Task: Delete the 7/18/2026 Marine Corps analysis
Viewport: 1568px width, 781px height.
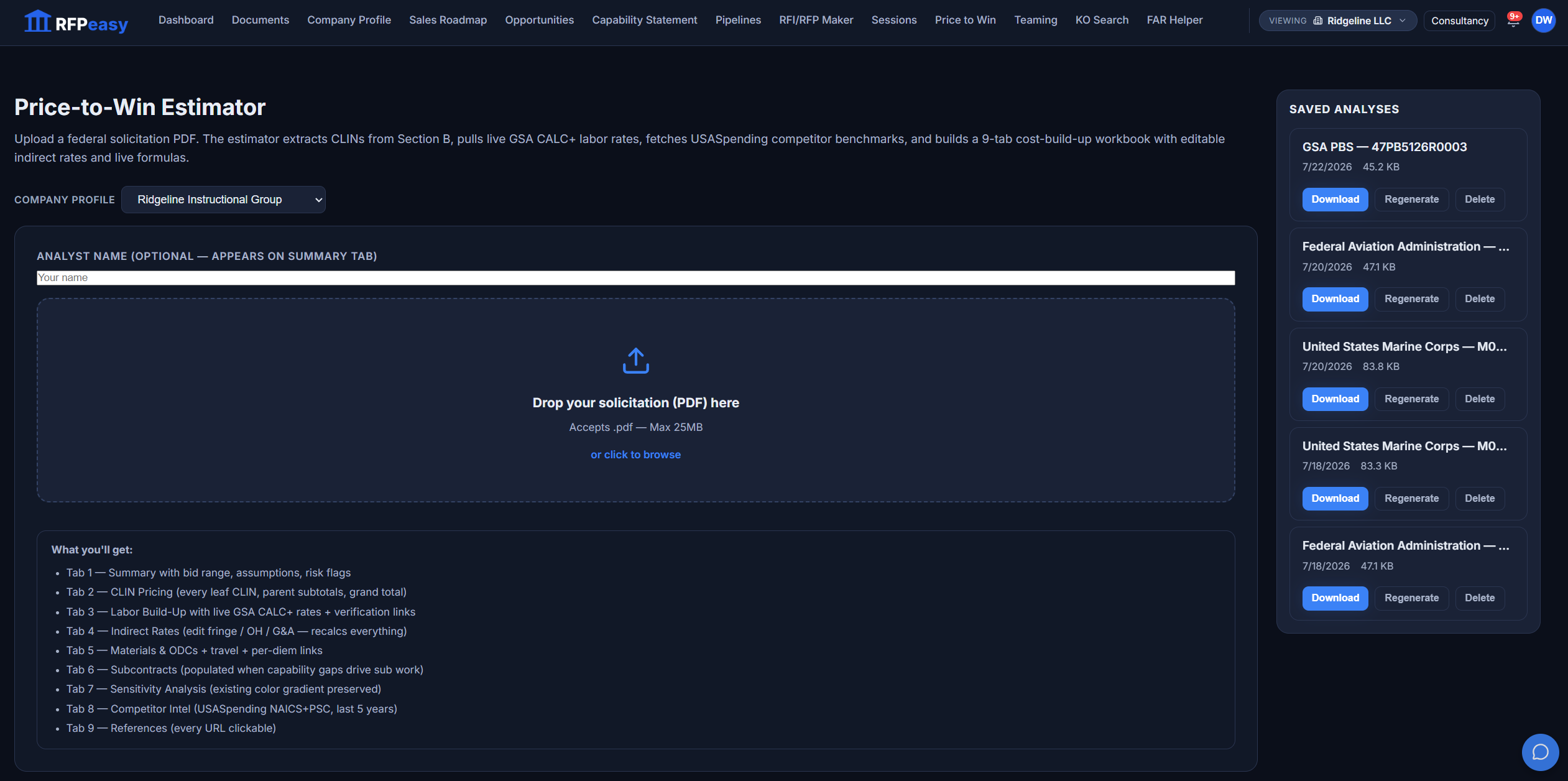Action: point(1479,499)
